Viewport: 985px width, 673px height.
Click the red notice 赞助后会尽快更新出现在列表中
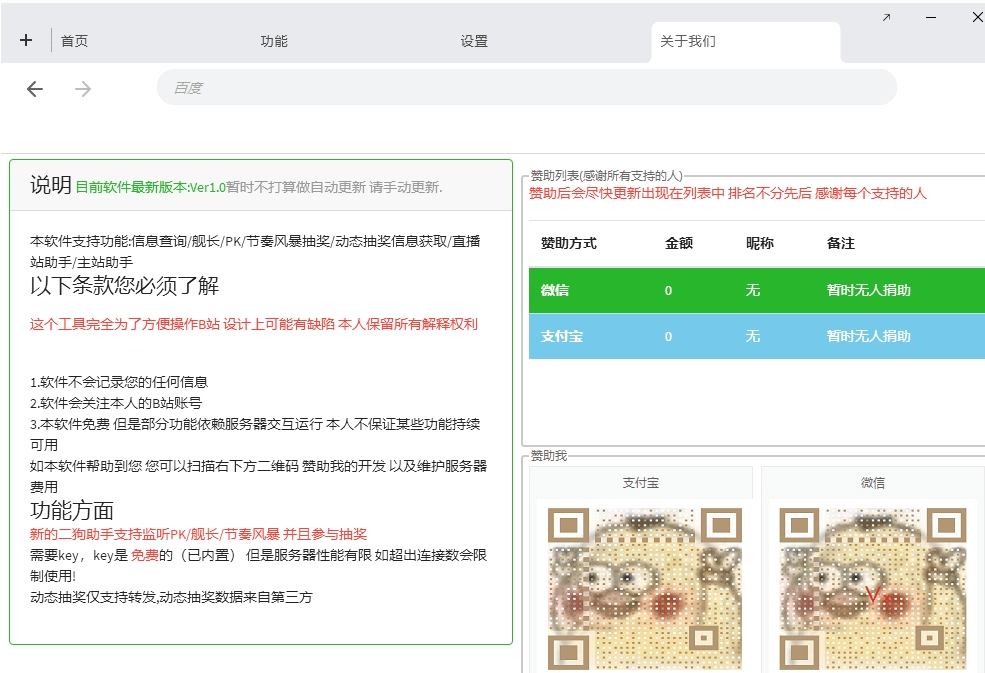click(627, 194)
